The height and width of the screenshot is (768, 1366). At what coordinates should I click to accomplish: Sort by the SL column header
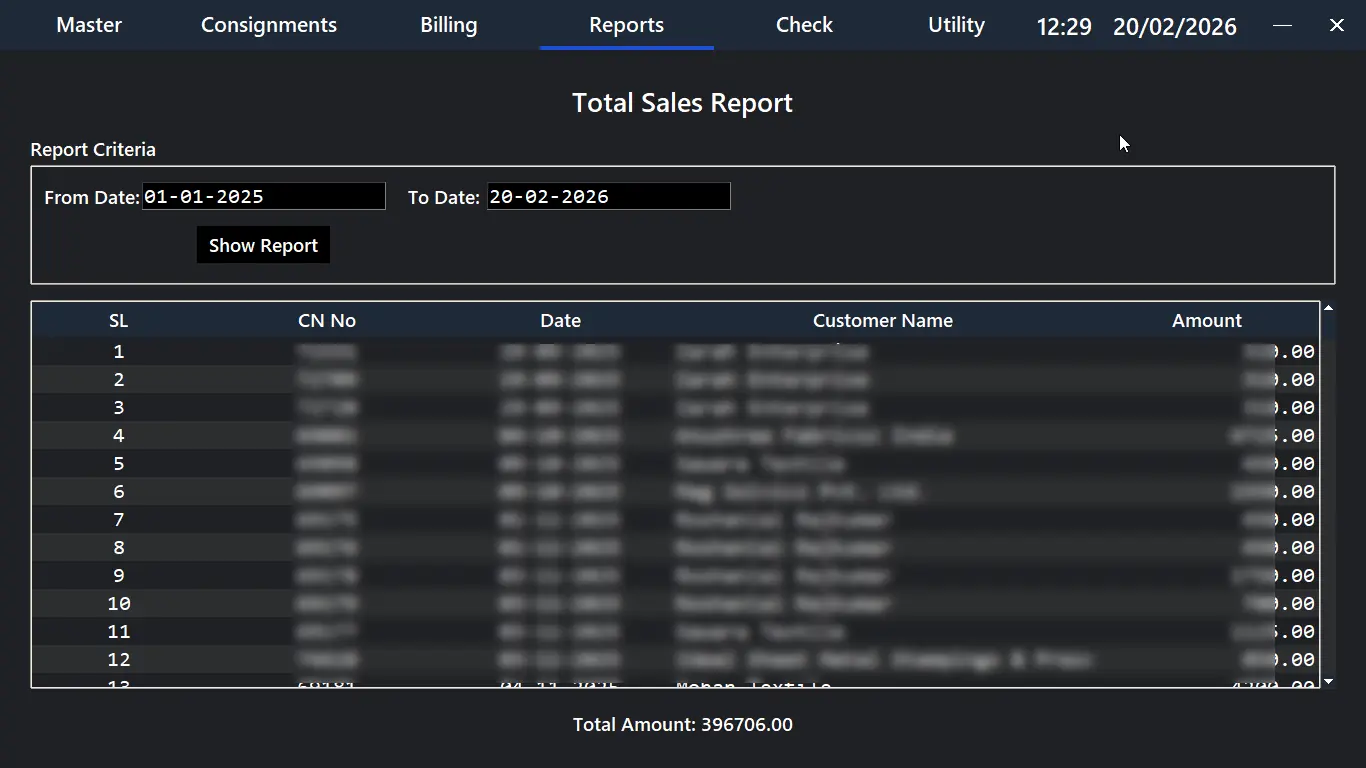(119, 321)
